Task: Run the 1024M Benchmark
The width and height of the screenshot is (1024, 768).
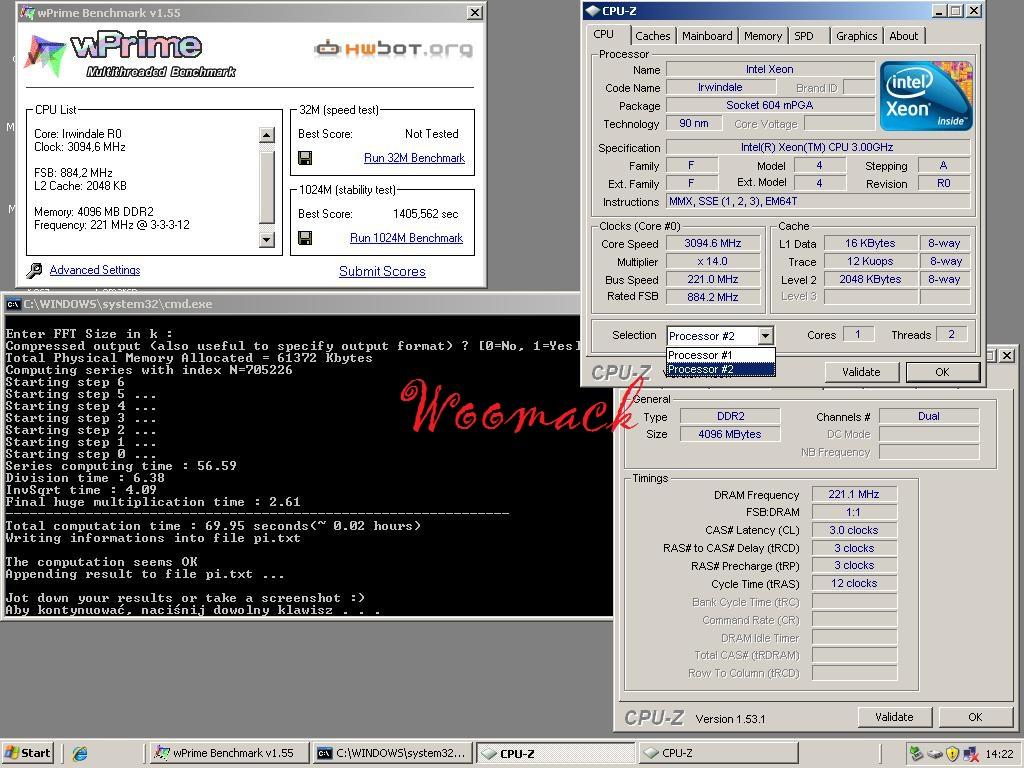Action: click(x=406, y=238)
